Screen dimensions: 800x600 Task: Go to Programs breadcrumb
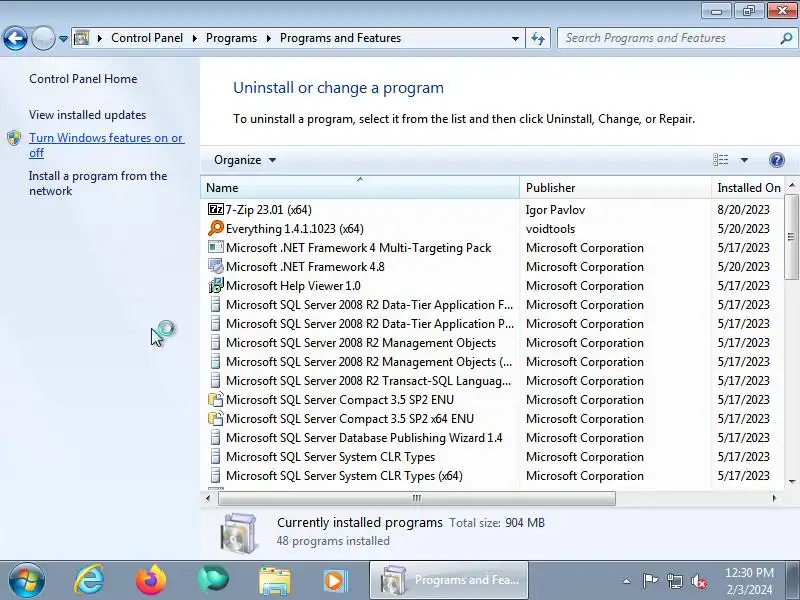pos(231,38)
